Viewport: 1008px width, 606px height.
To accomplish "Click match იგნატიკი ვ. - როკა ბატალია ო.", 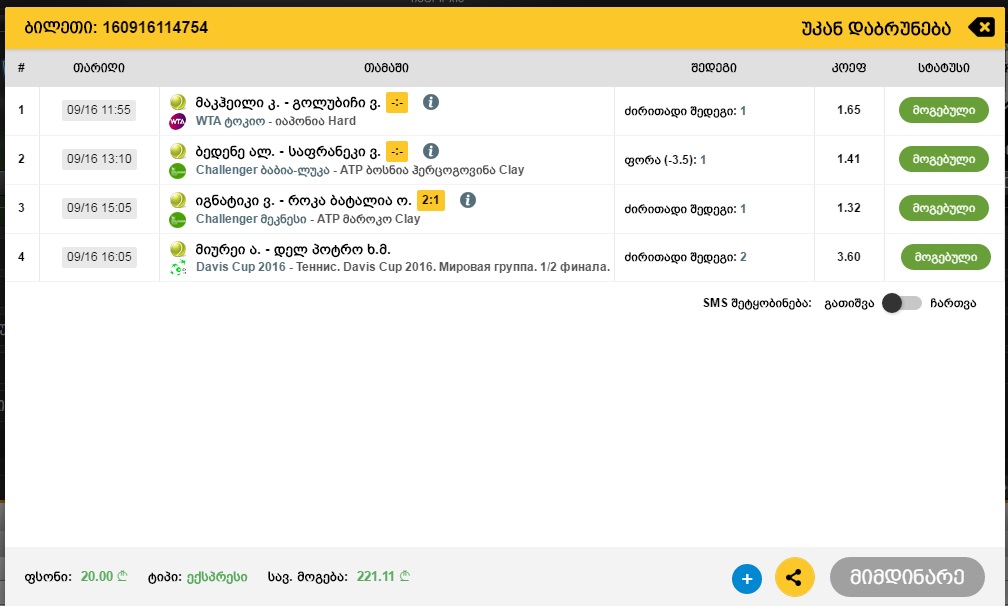I will [x=303, y=201].
